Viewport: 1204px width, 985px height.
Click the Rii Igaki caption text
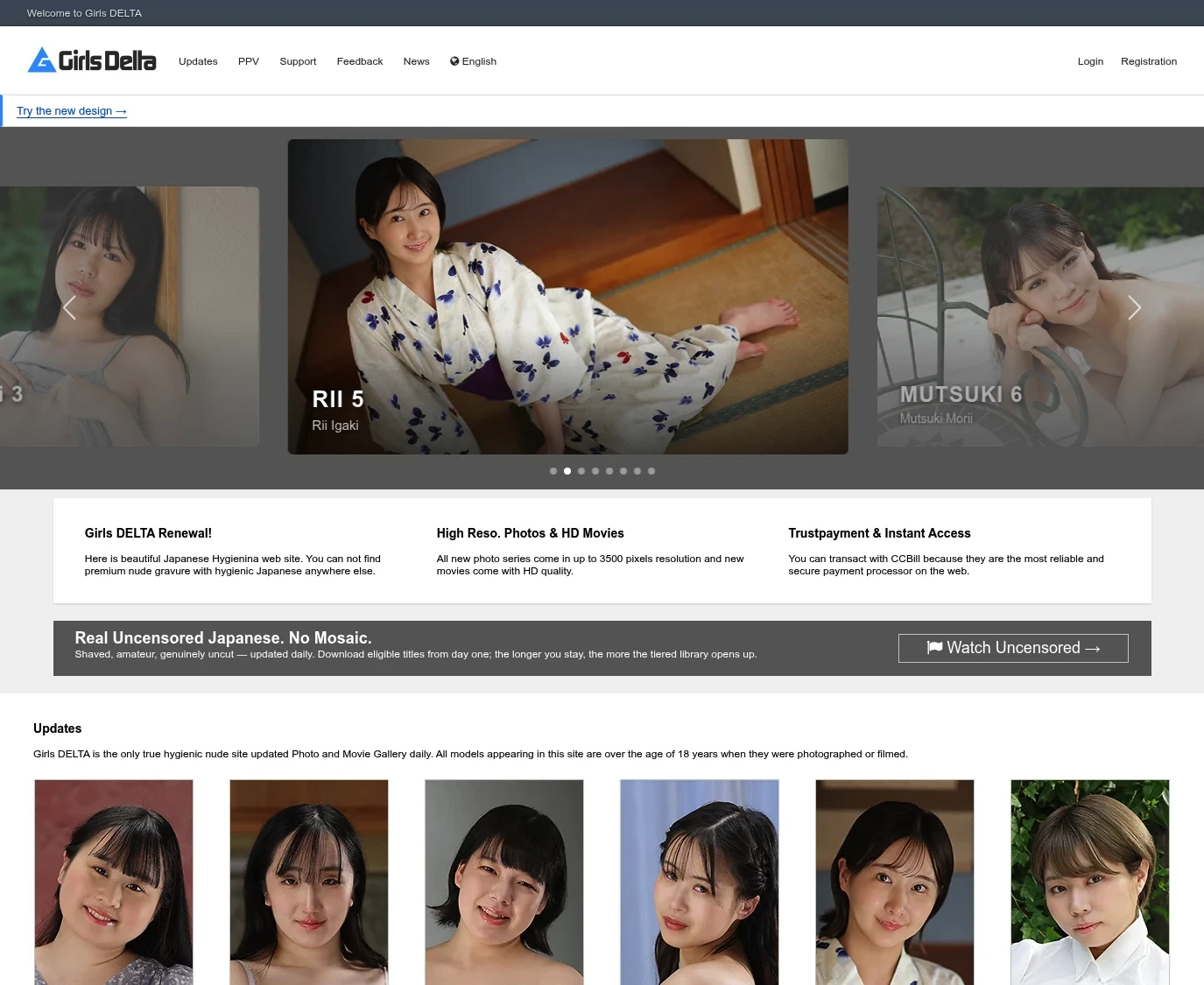[335, 426]
